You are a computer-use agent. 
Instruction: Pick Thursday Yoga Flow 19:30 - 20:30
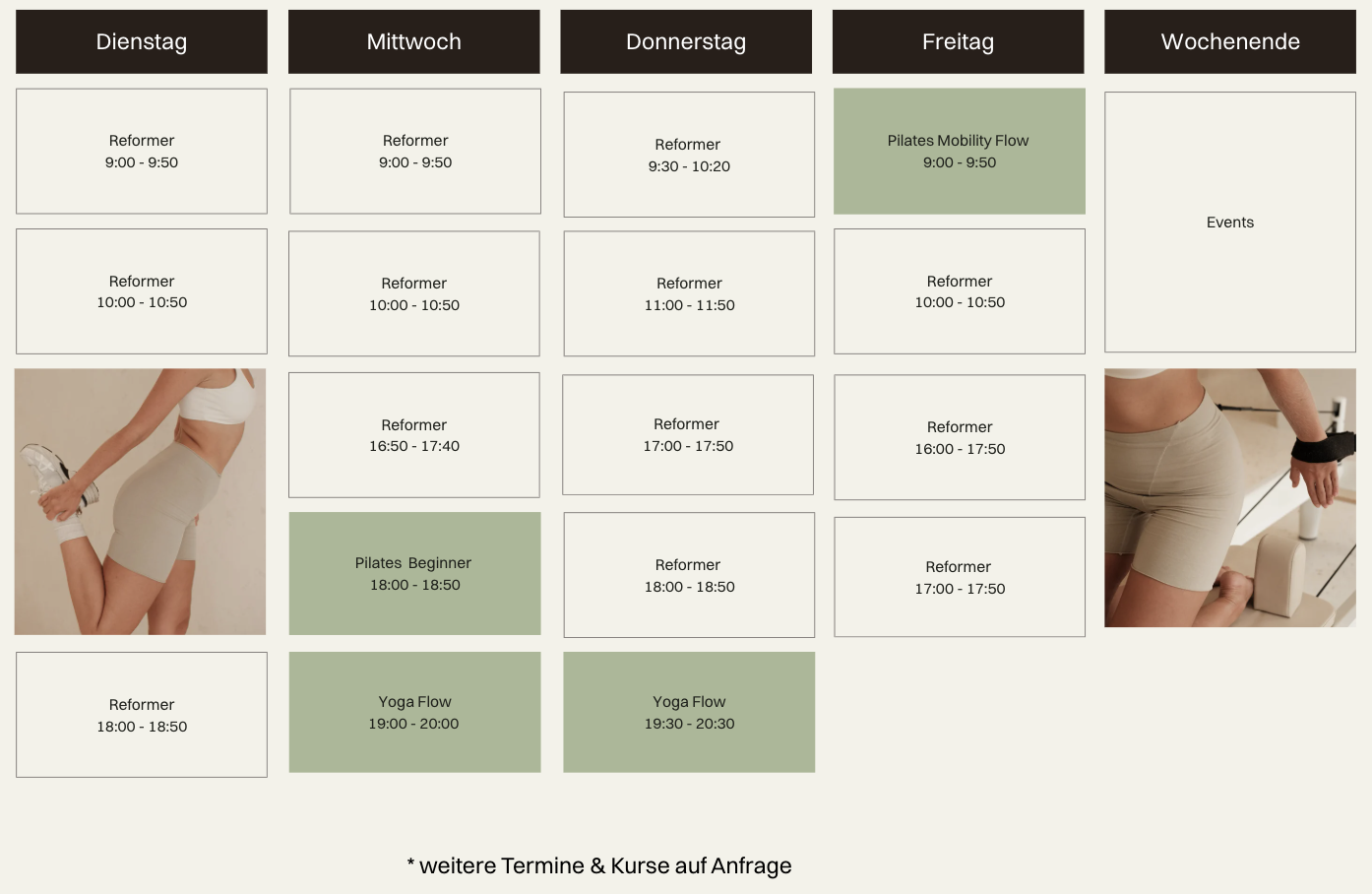[689, 712]
